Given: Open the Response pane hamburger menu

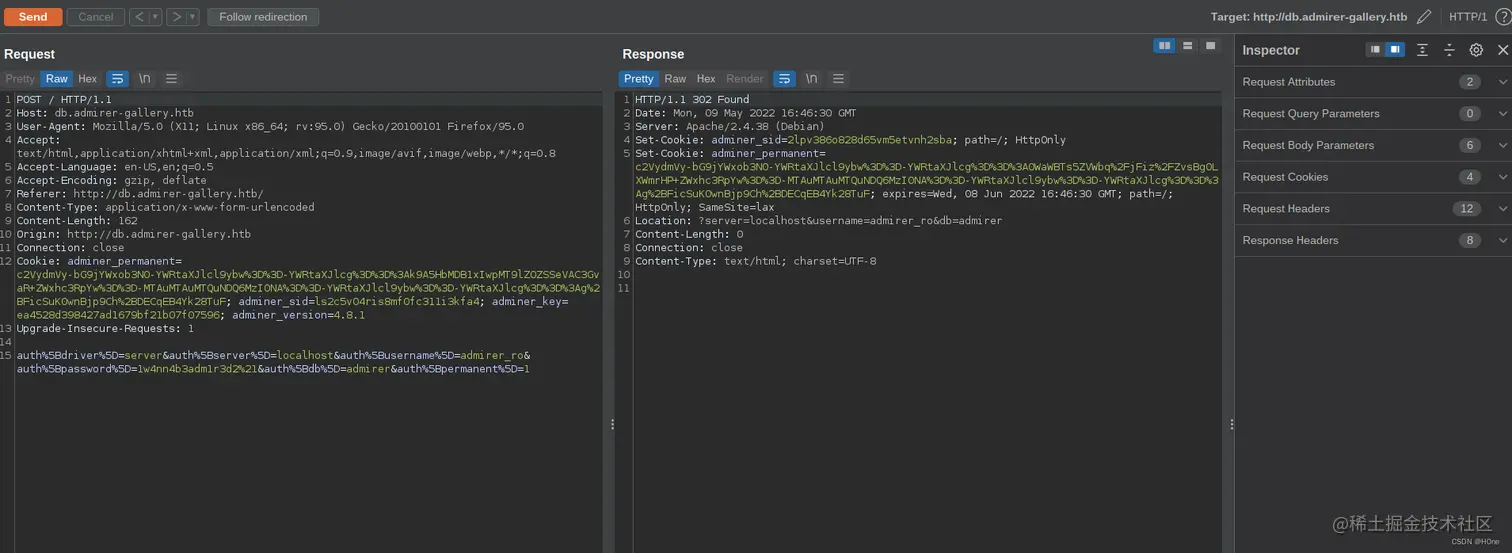Looking at the screenshot, I should (x=839, y=79).
